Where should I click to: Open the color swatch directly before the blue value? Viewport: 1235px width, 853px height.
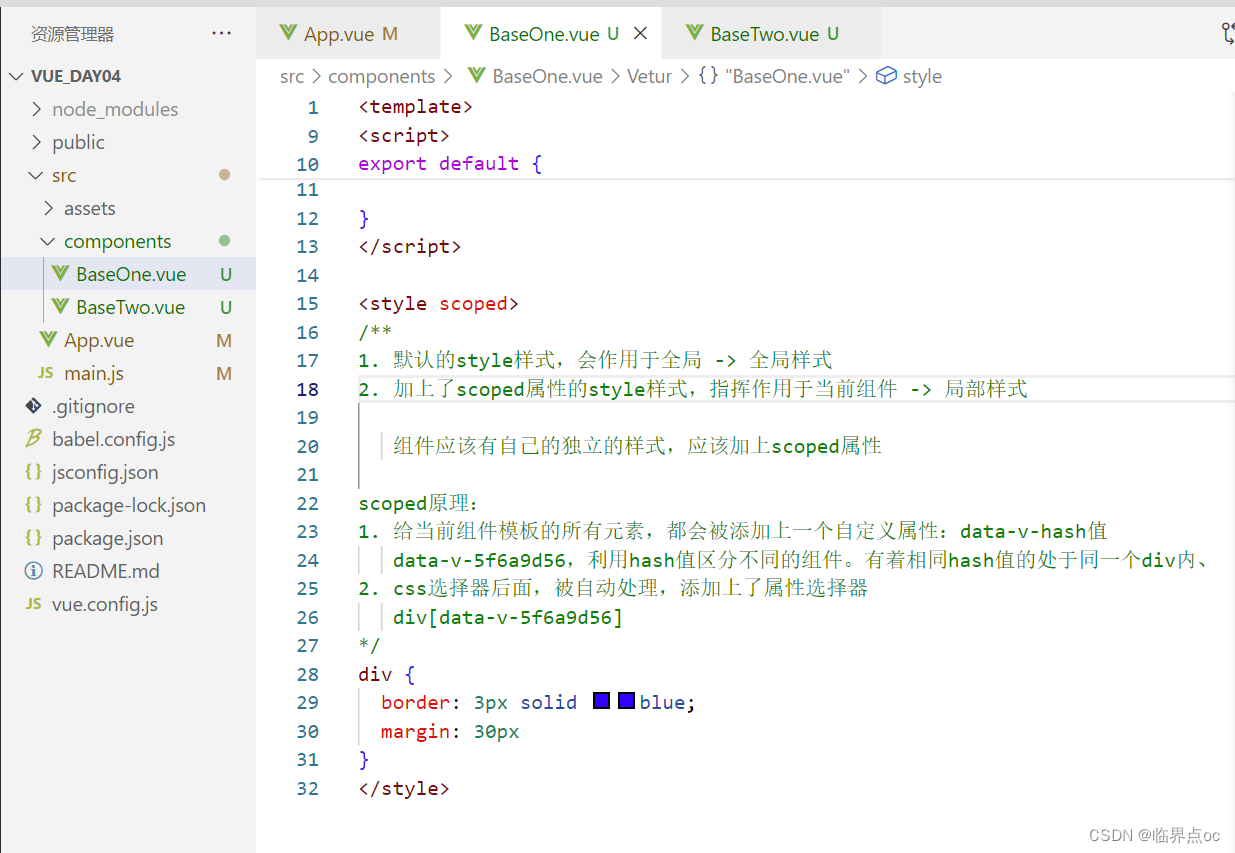click(626, 701)
